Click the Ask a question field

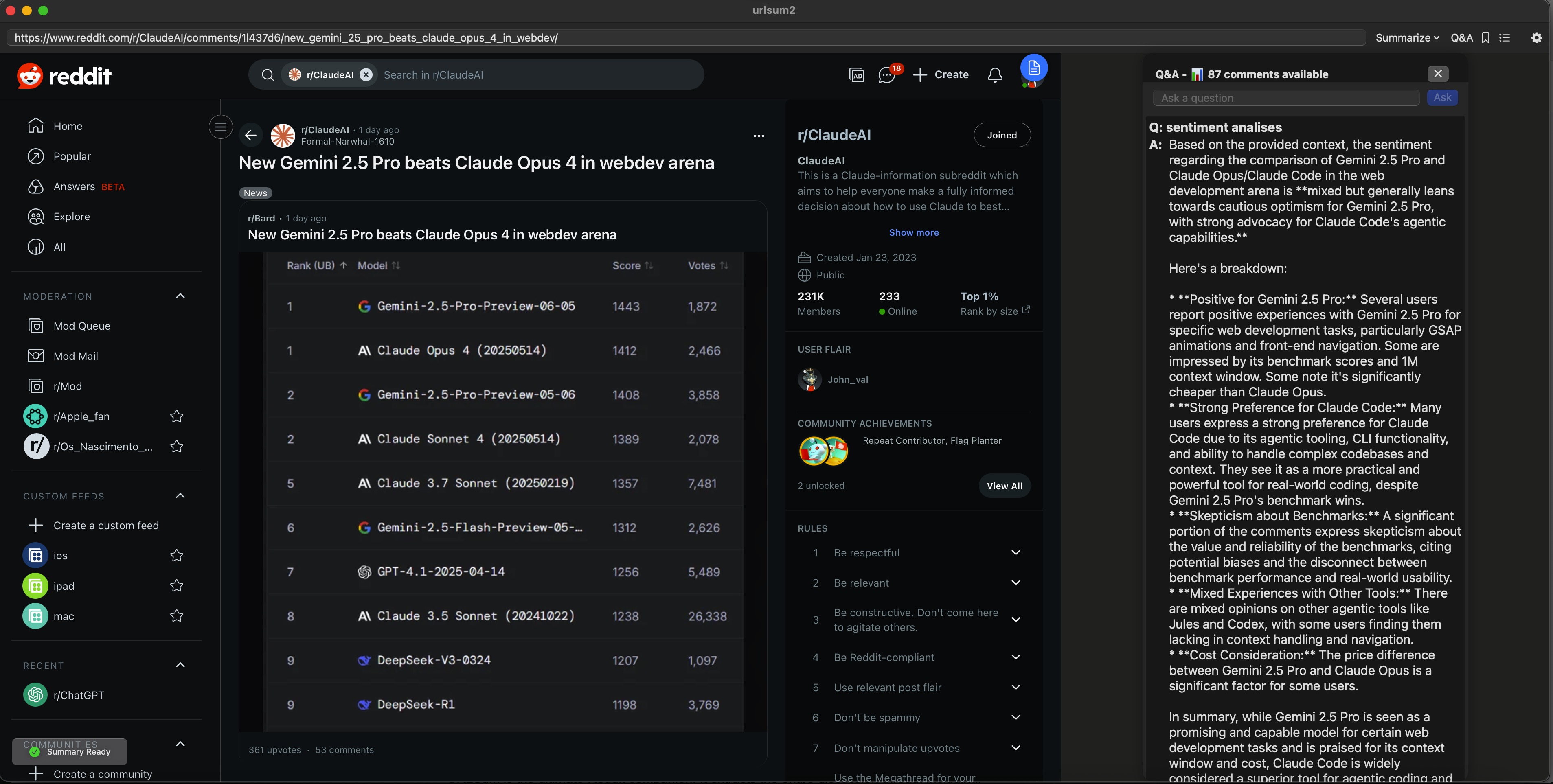click(1285, 98)
